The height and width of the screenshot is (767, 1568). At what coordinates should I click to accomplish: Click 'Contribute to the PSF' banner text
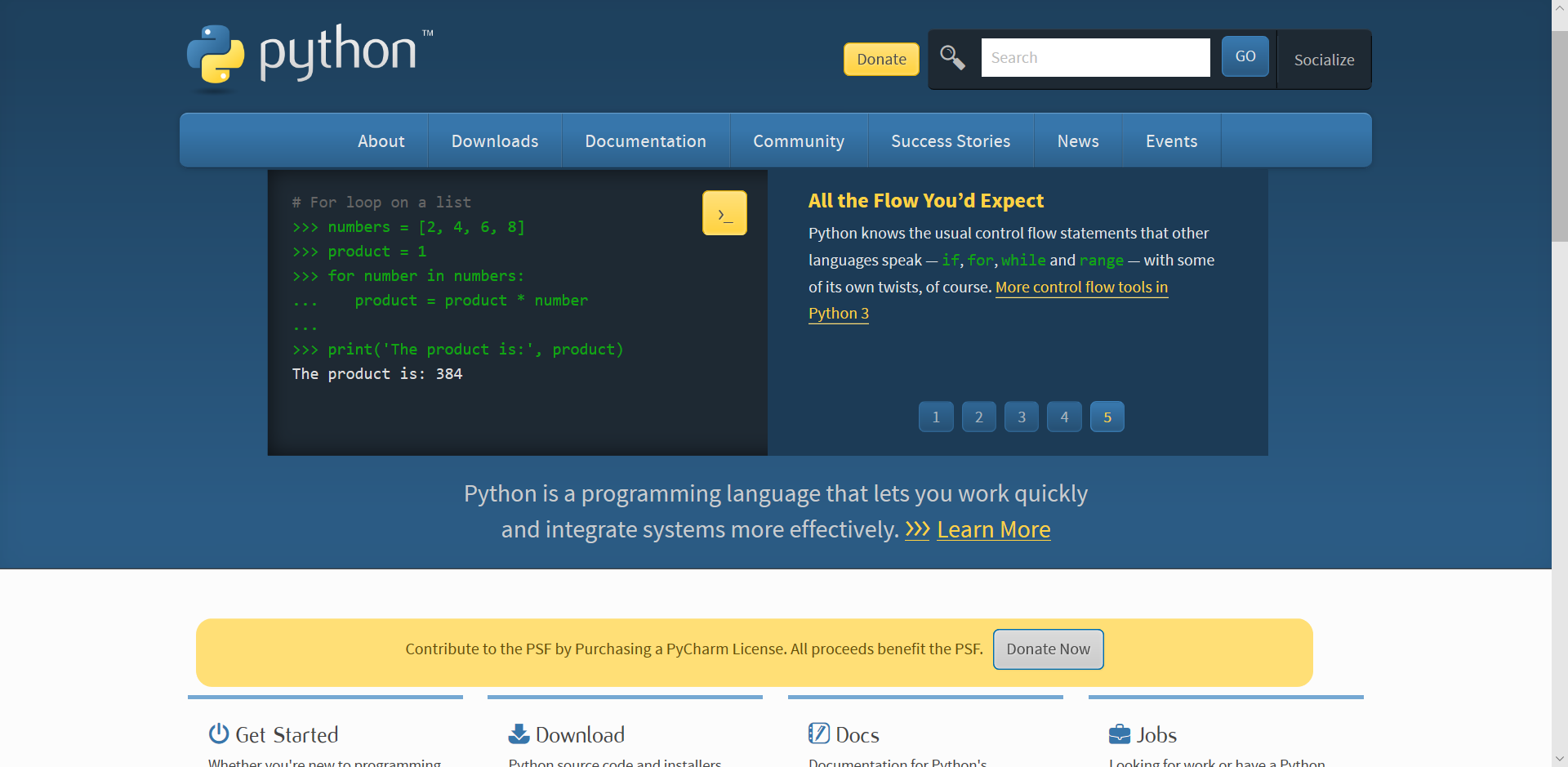click(694, 649)
